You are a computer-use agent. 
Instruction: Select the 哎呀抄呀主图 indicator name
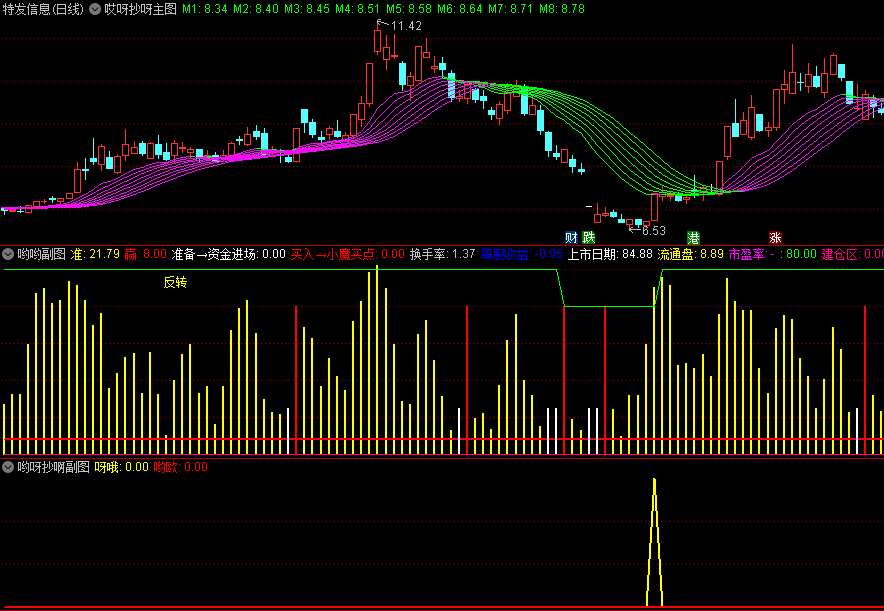point(140,9)
